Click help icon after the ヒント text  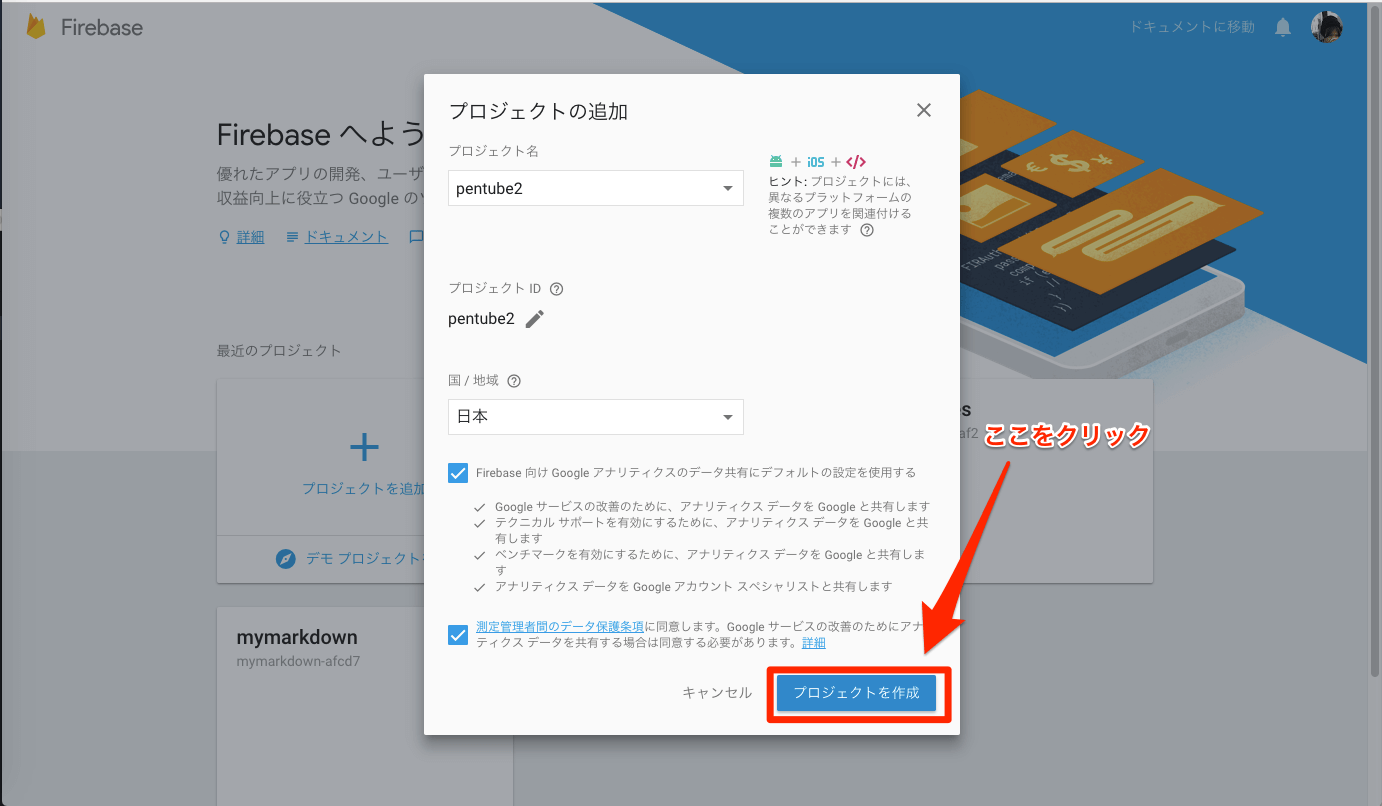pos(867,230)
